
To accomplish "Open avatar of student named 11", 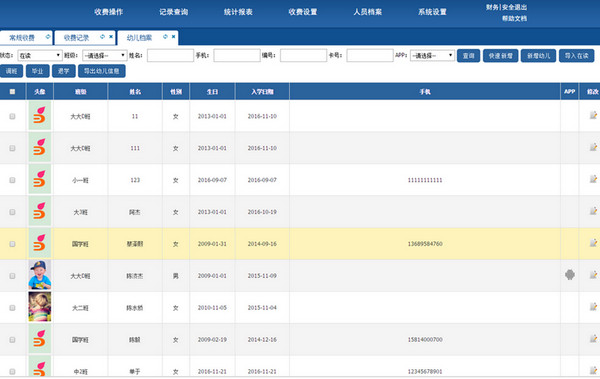I will click(x=39, y=116).
